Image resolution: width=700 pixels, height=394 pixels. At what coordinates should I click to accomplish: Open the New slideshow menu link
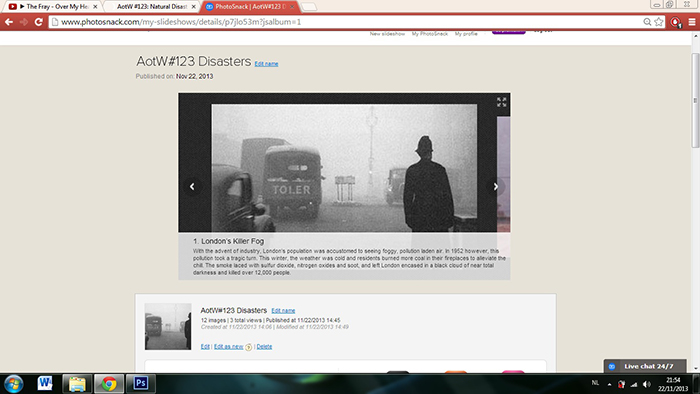coord(387,34)
